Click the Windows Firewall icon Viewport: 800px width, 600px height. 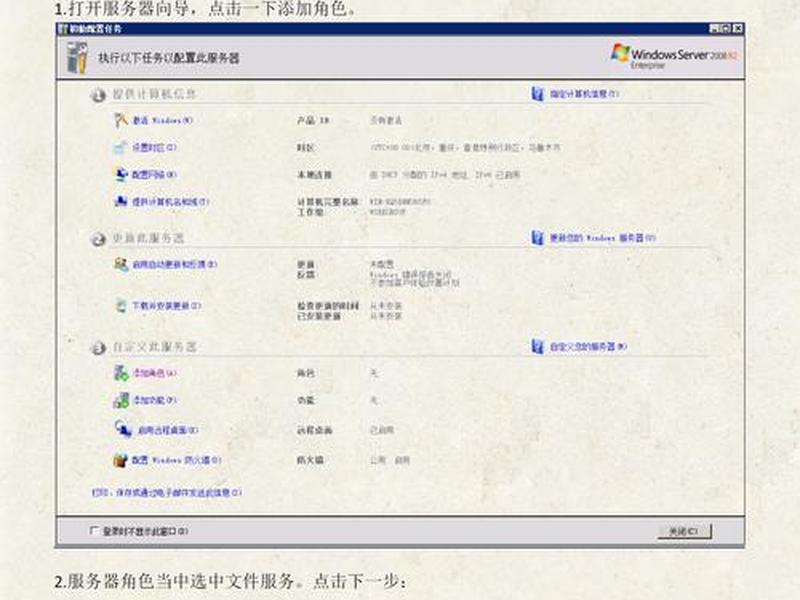[120, 460]
